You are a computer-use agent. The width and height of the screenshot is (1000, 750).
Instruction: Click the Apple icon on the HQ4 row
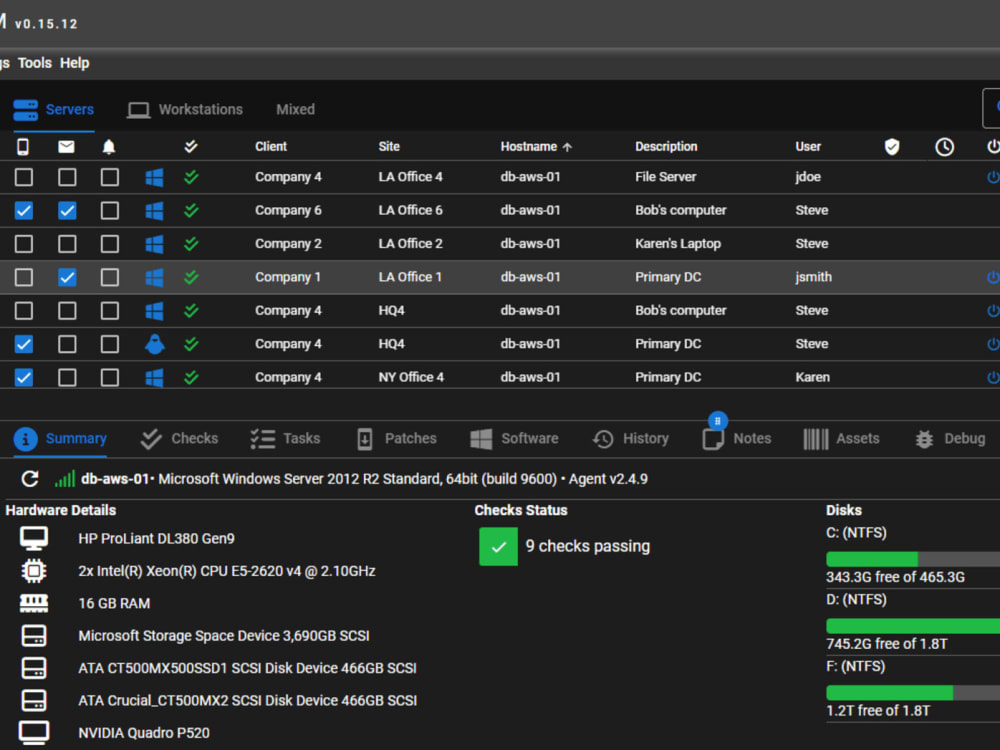coord(154,344)
